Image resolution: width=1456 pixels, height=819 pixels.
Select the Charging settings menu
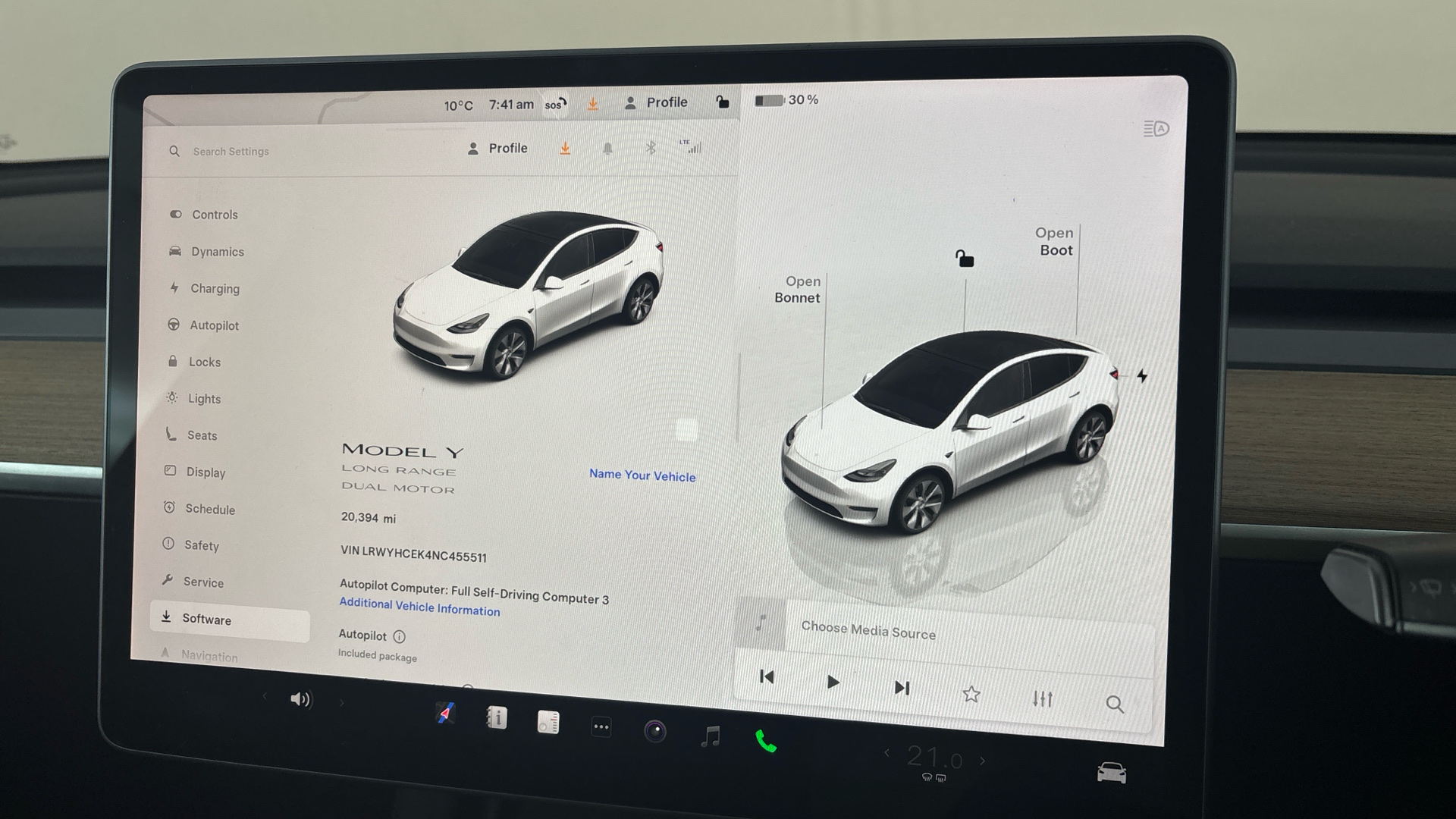tap(215, 289)
